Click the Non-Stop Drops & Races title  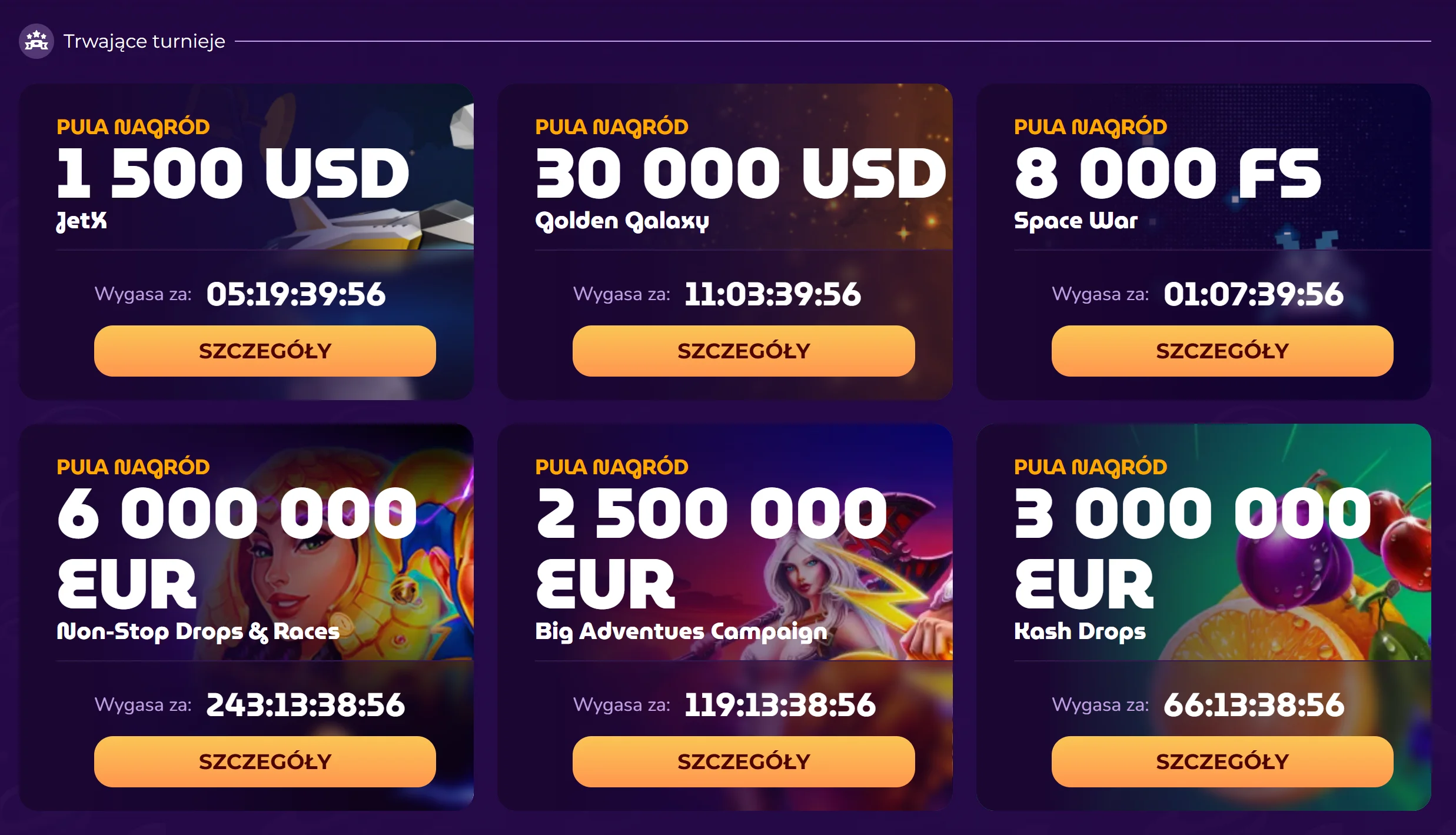pos(198,631)
